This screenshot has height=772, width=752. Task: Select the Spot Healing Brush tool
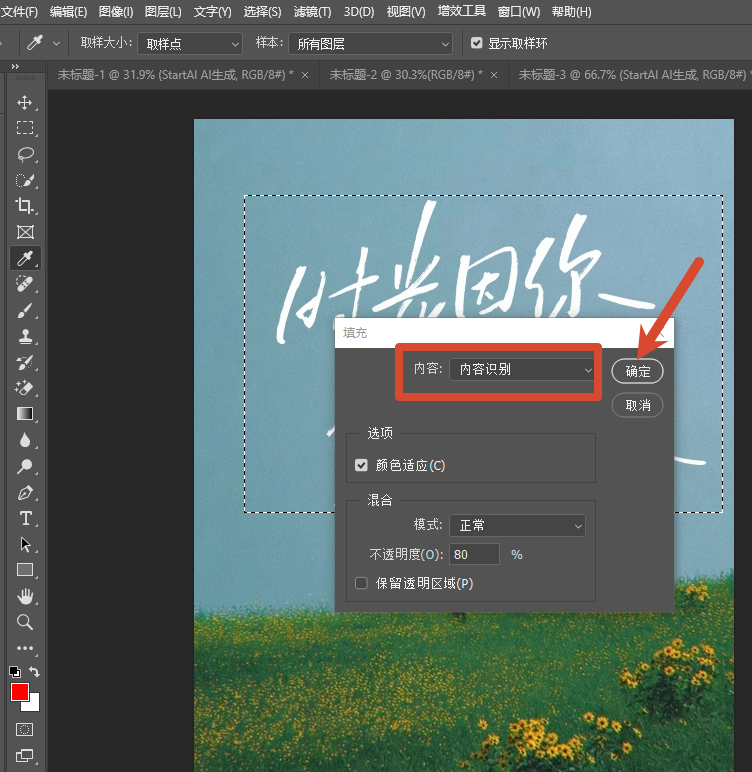(x=25, y=284)
